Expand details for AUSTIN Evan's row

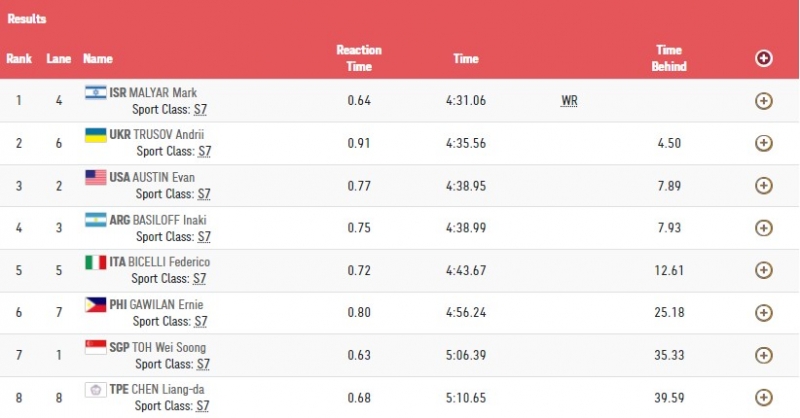[x=763, y=185]
